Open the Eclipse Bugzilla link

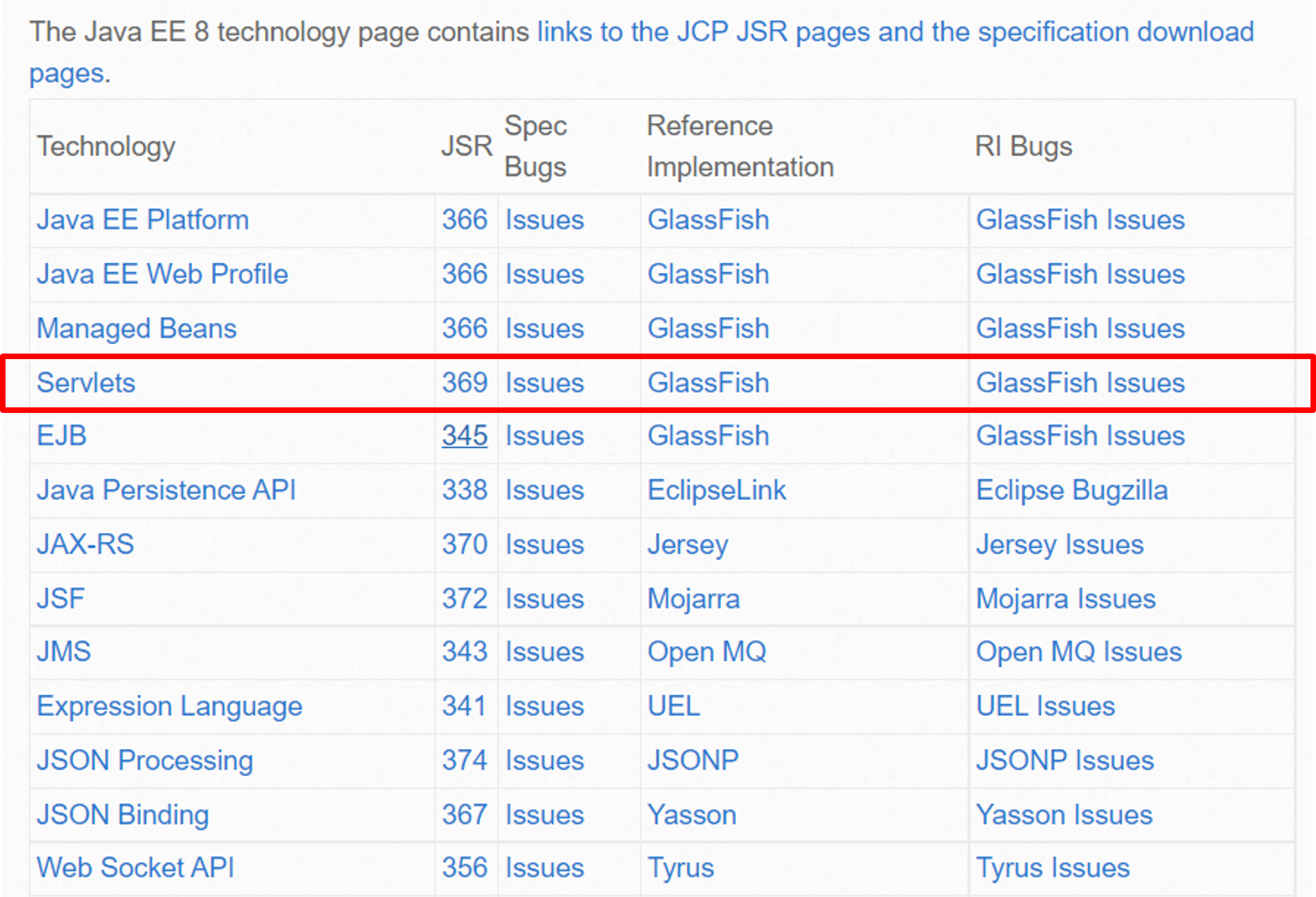(x=1071, y=490)
